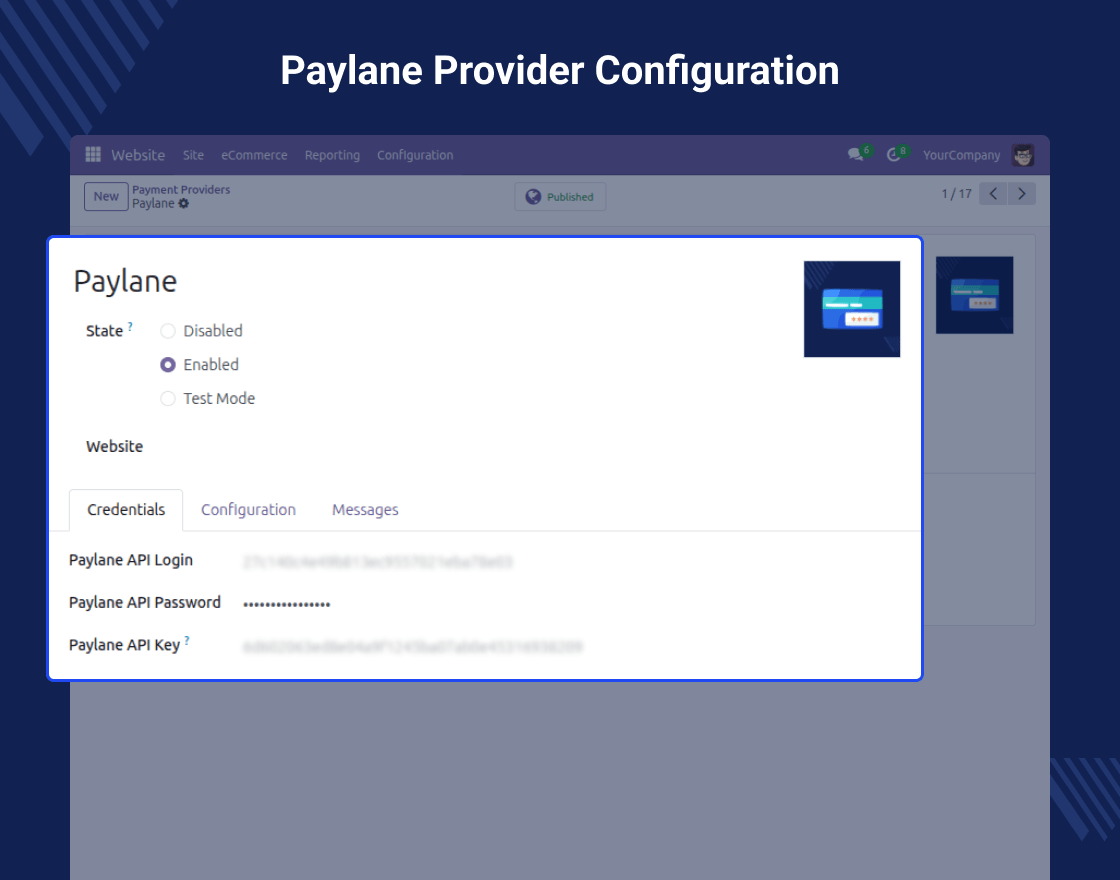Click the 1 / 17 pager counter

(x=956, y=194)
